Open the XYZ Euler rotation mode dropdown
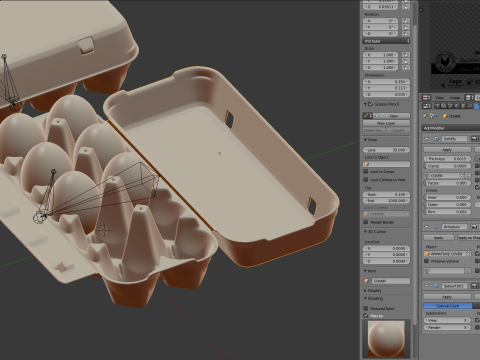Screen dimensions: 480x360 click(386, 41)
